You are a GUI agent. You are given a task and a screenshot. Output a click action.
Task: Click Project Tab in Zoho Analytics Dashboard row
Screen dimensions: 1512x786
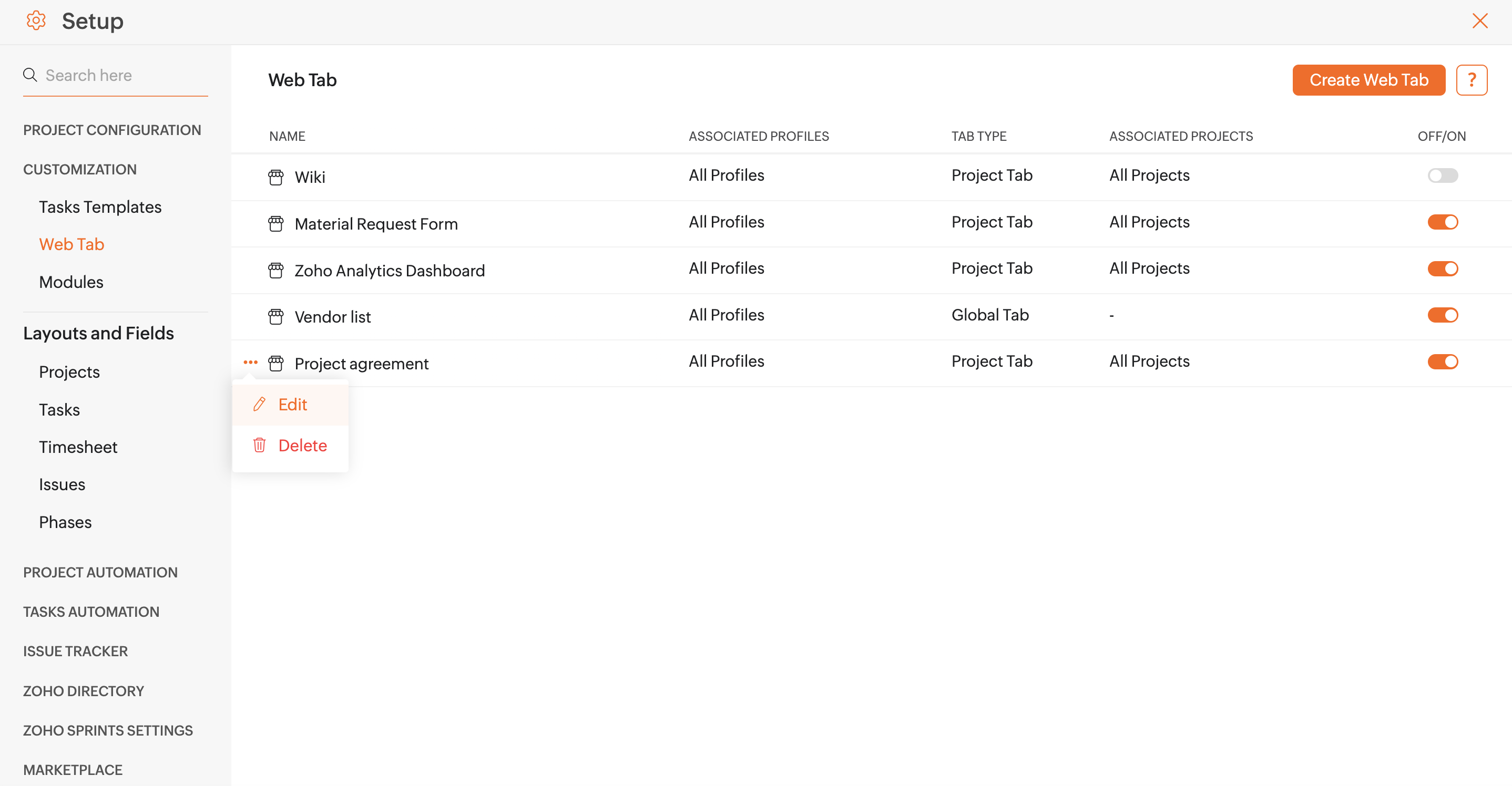pos(992,268)
